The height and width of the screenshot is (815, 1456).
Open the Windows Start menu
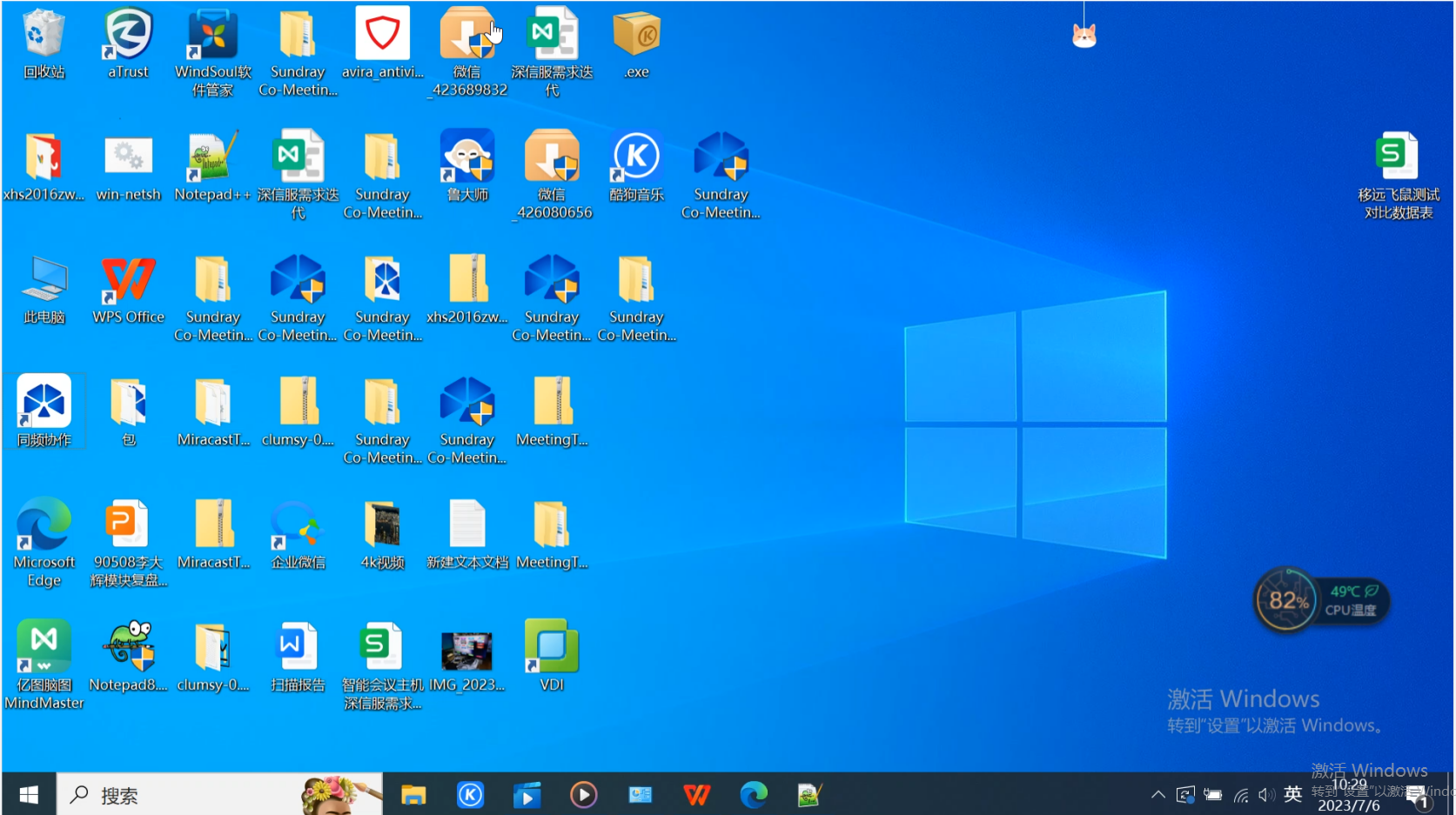(28, 794)
